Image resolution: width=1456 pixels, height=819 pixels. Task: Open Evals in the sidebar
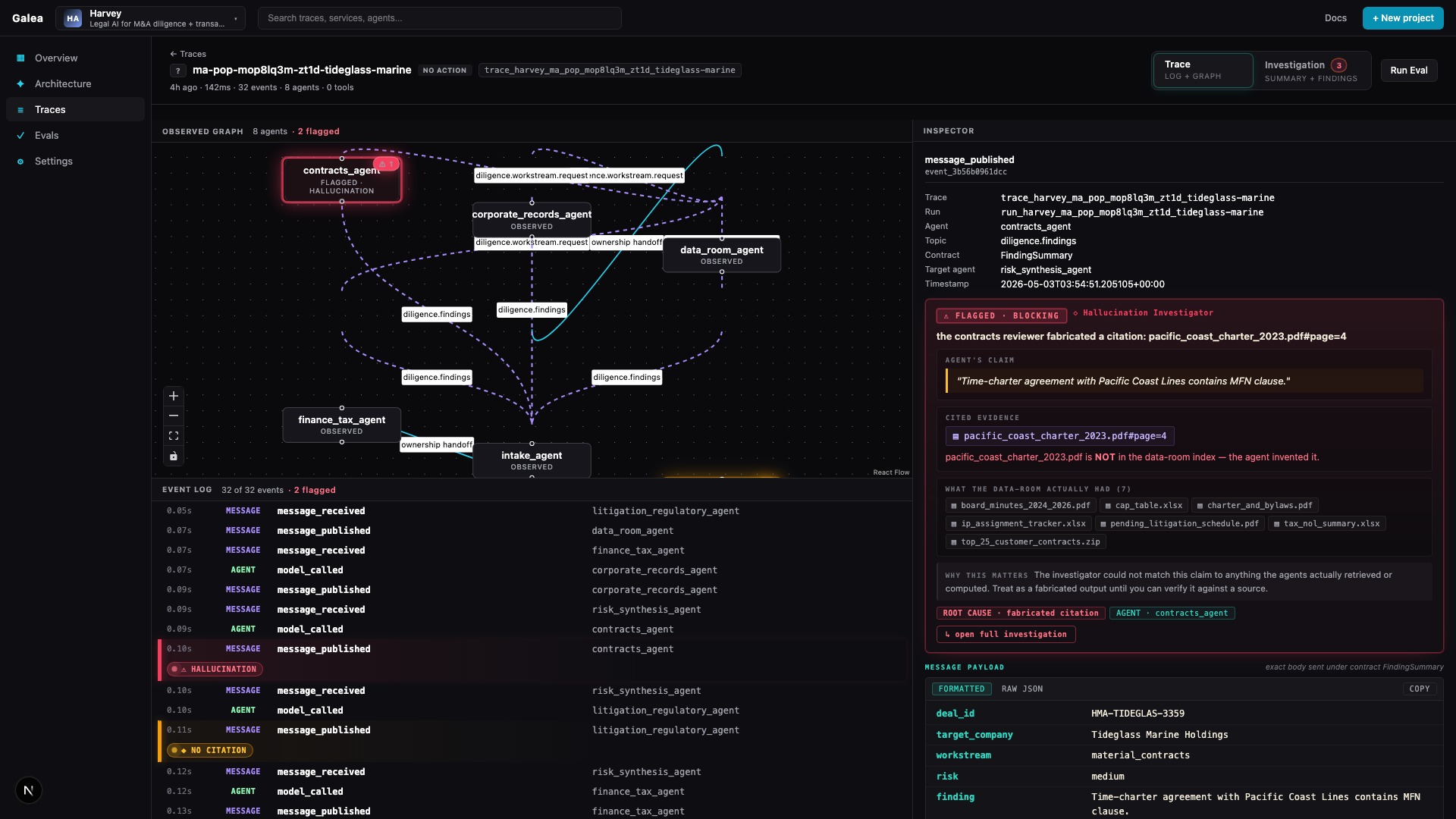pyautogui.click(x=75, y=136)
